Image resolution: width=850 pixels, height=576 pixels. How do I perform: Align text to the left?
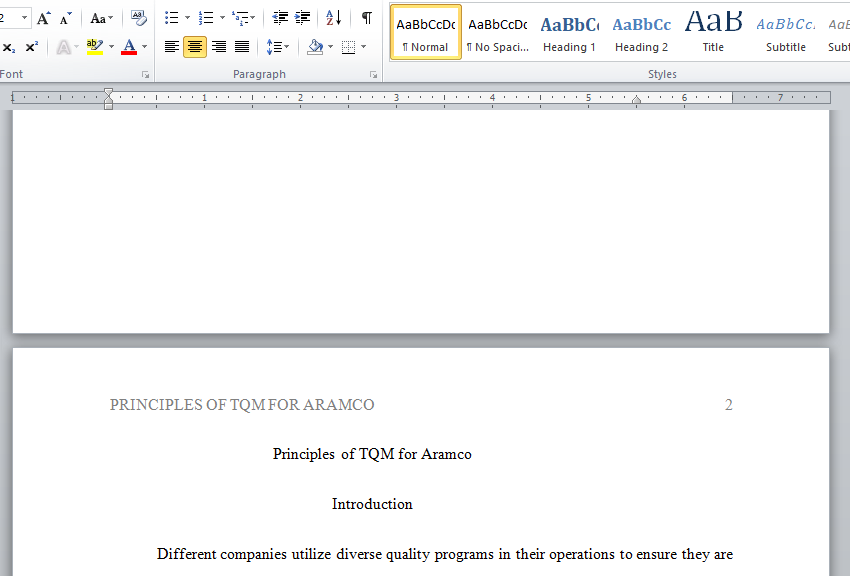(172, 48)
